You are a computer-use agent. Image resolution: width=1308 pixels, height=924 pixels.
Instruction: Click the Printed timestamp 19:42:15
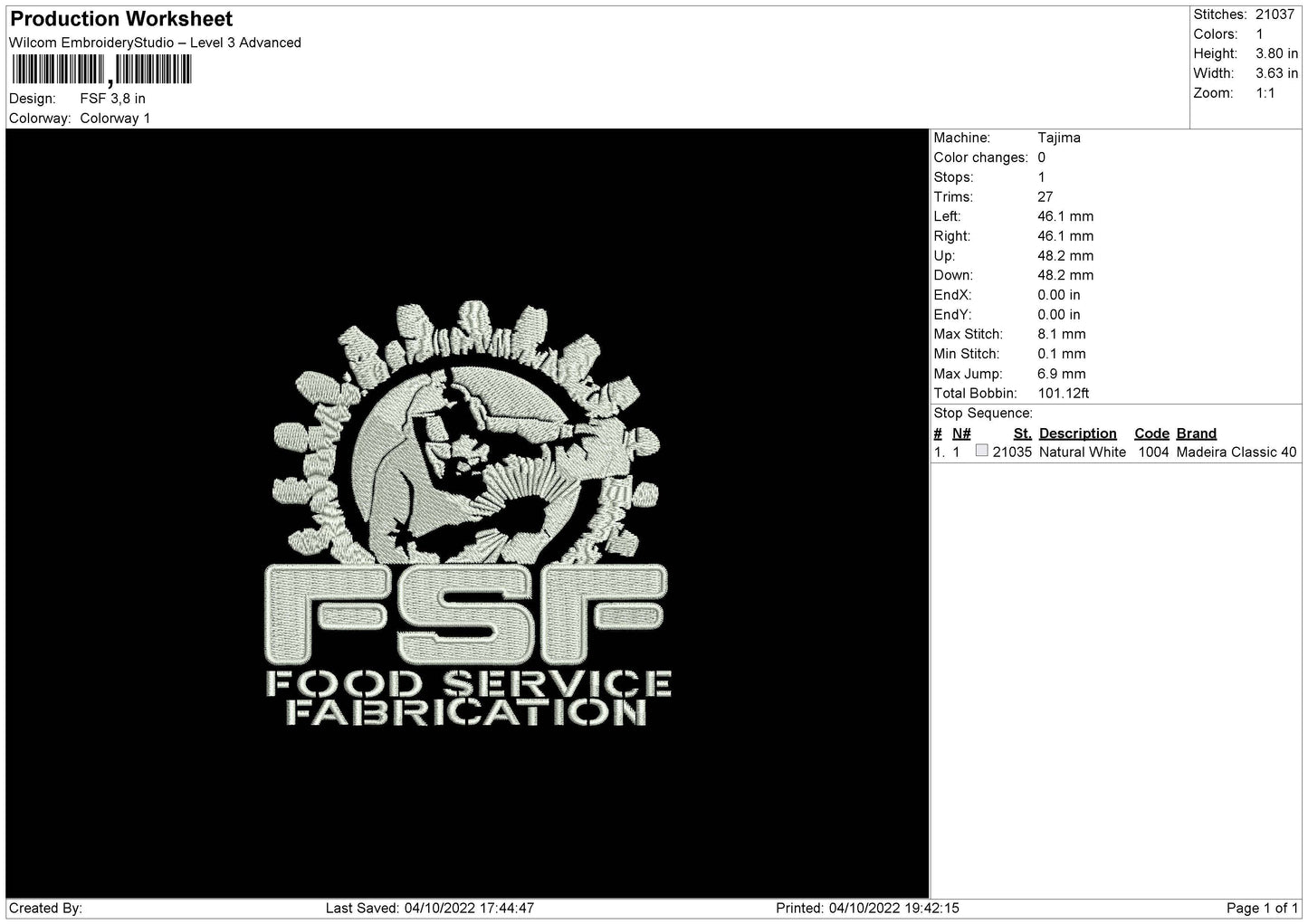tap(931, 908)
